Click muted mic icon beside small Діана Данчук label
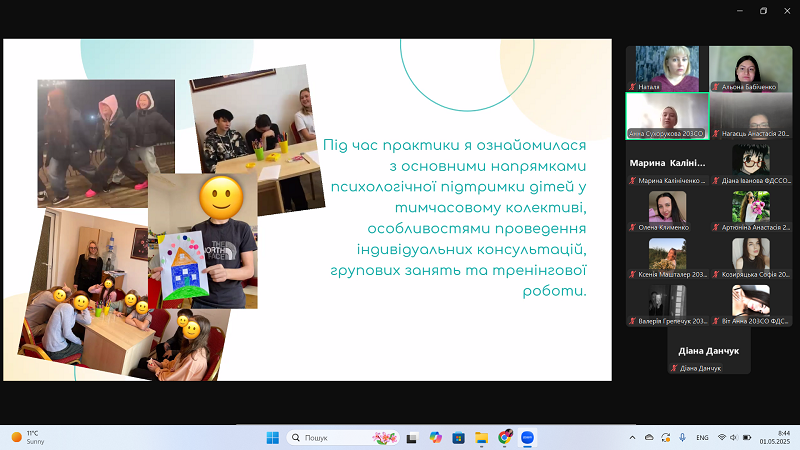Screen dimensions: 800x450 click(x=674, y=368)
